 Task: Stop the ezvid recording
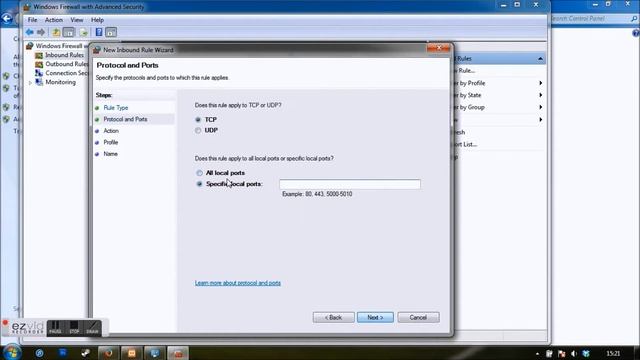74,328
